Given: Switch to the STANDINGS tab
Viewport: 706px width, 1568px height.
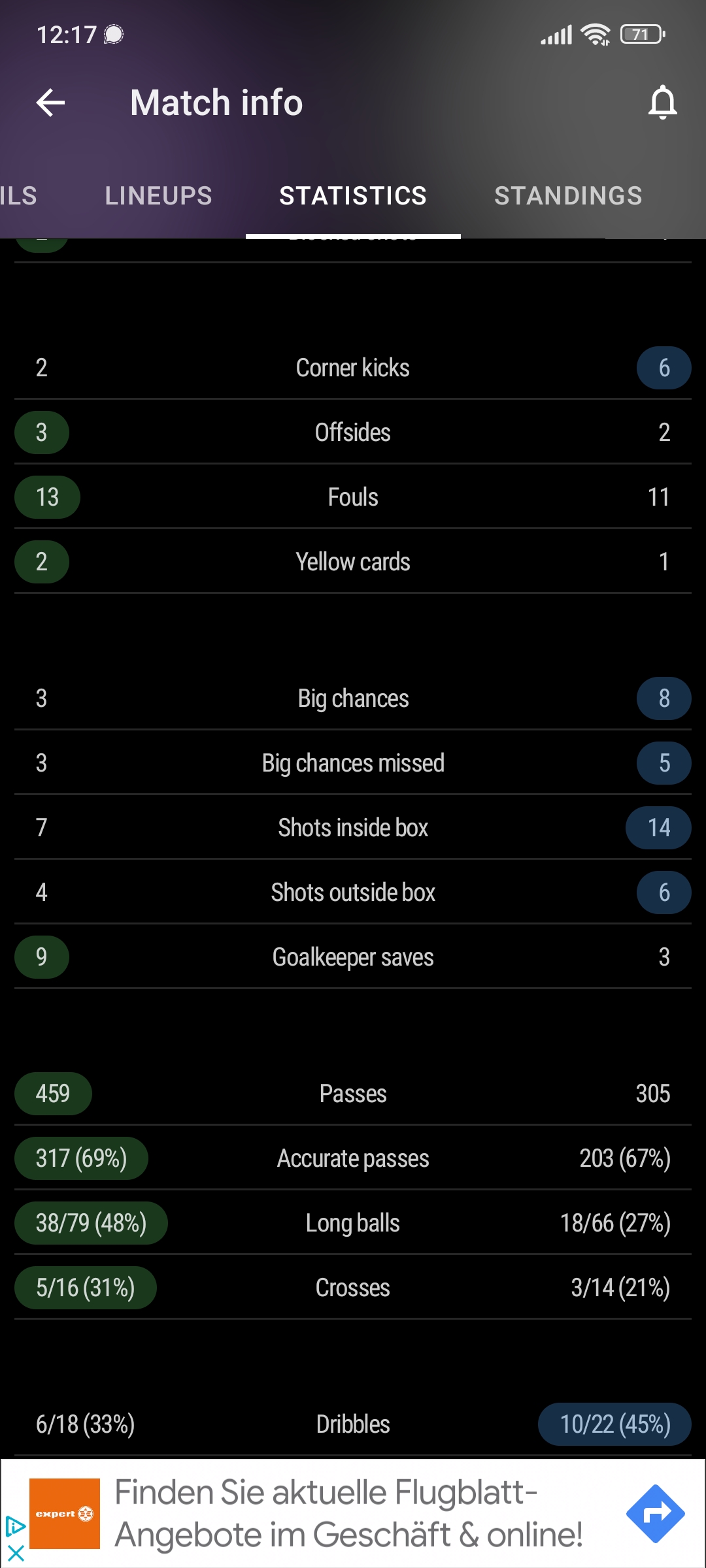Looking at the screenshot, I should pos(568,195).
